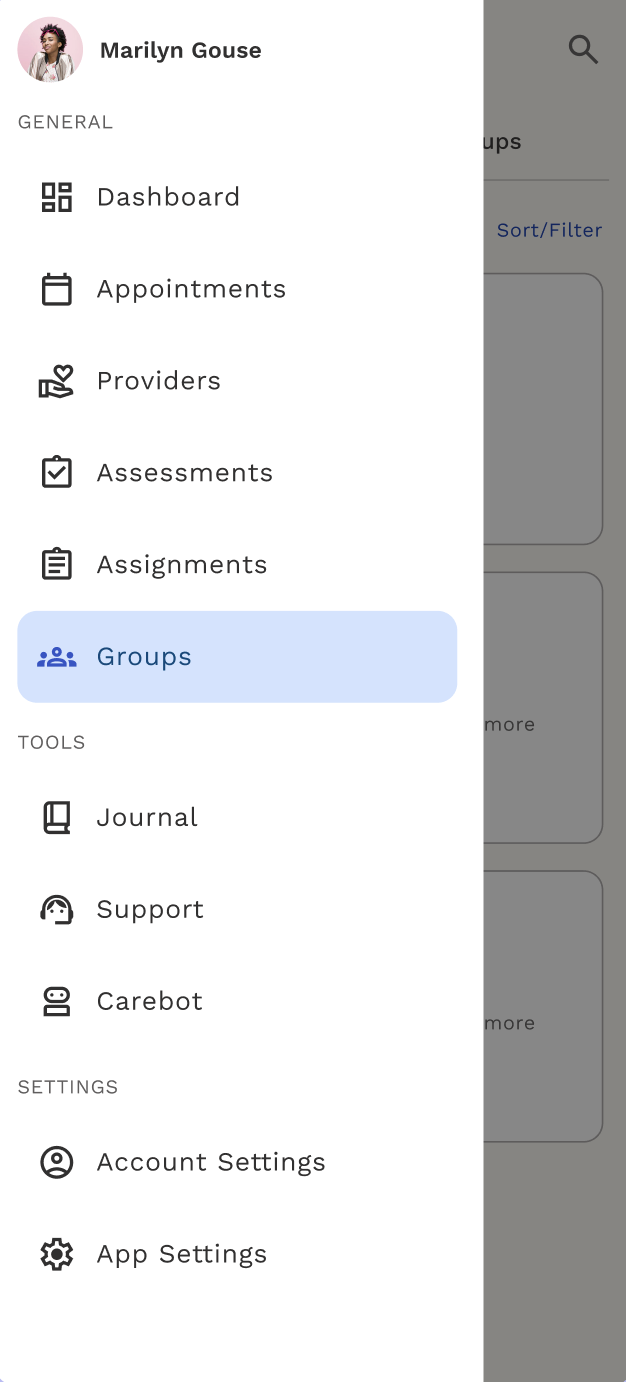Open the Carebot menu label
626x1382 pixels.
[x=150, y=1002]
